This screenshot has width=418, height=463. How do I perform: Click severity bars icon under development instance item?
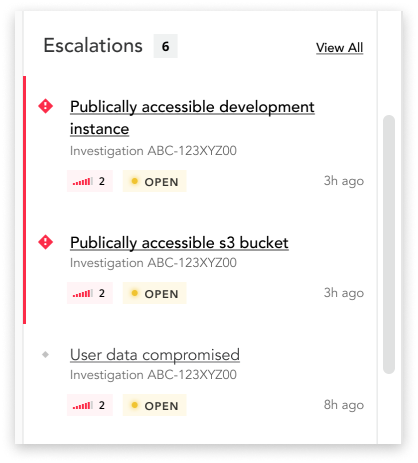(x=83, y=182)
